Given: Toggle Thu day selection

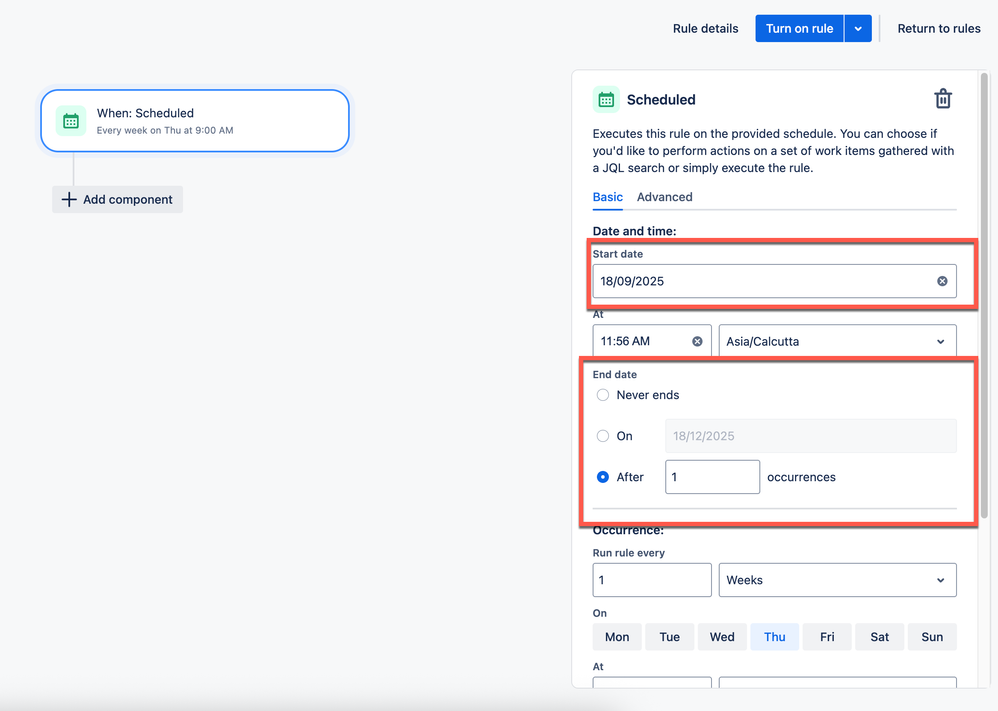Looking at the screenshot, I should pos(775,637).
